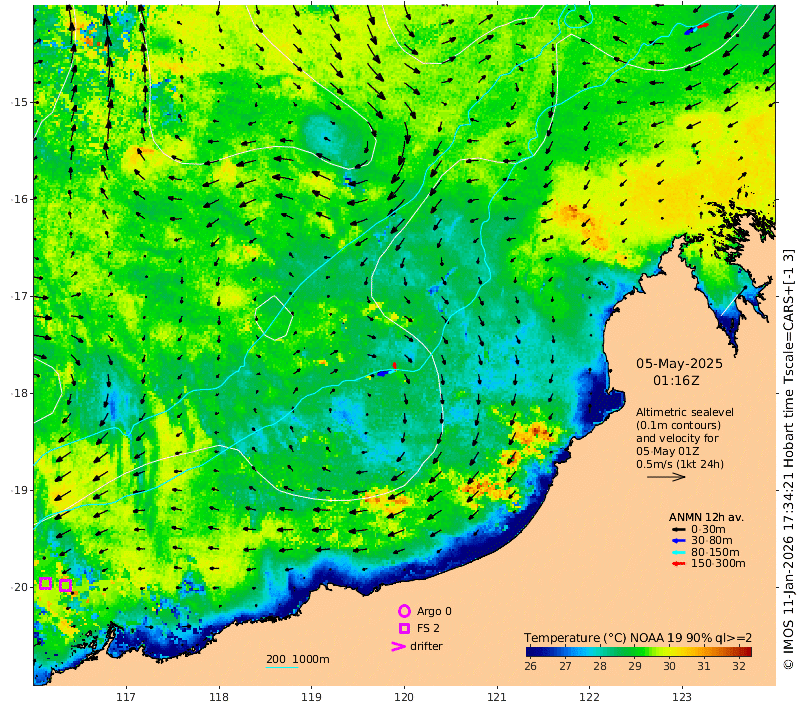800x710 pixels.
Task: Click the magenta drifter arrowhead legend marker
Action: 398,646
